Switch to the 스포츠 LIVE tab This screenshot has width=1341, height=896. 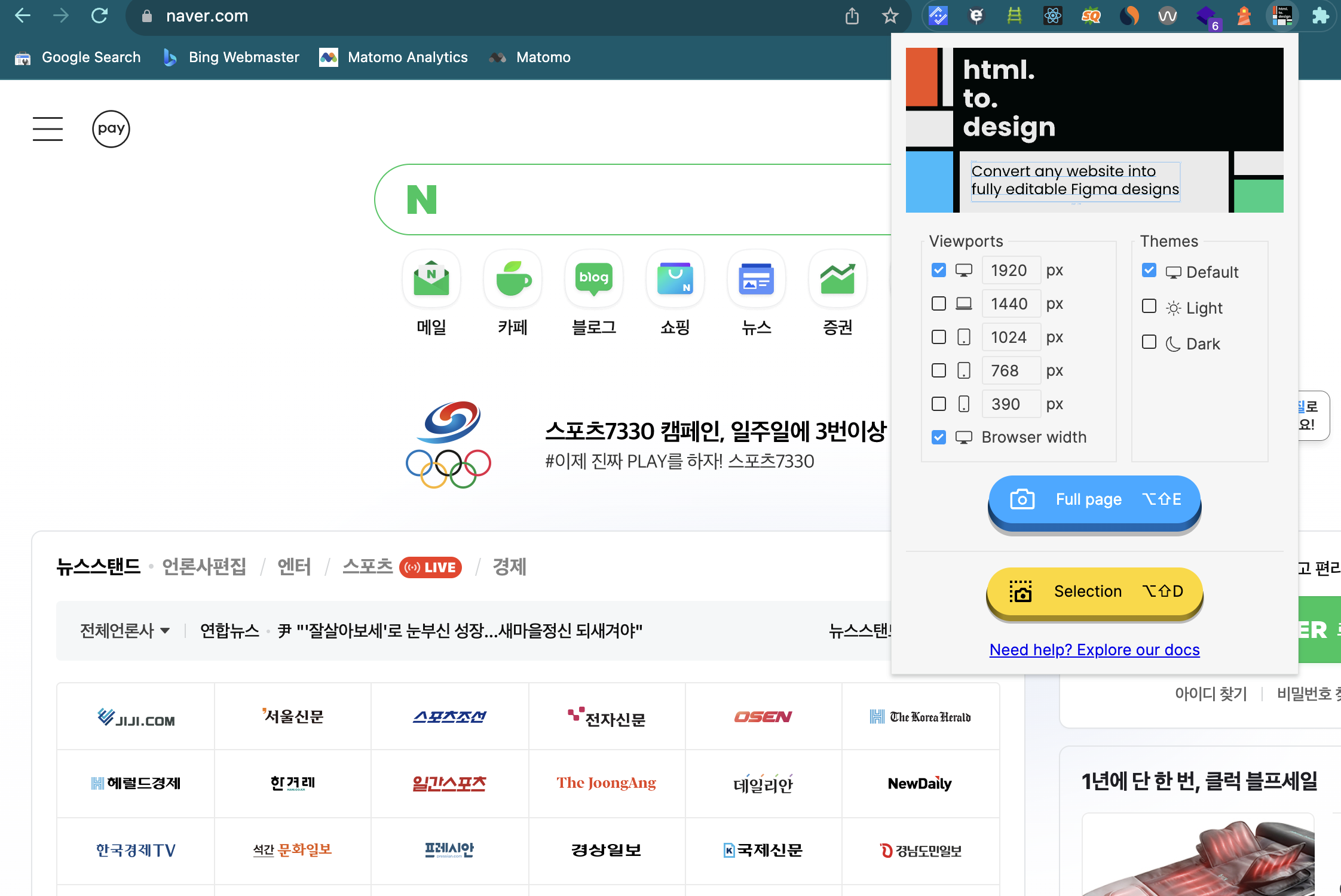click(x=368, y=566)
